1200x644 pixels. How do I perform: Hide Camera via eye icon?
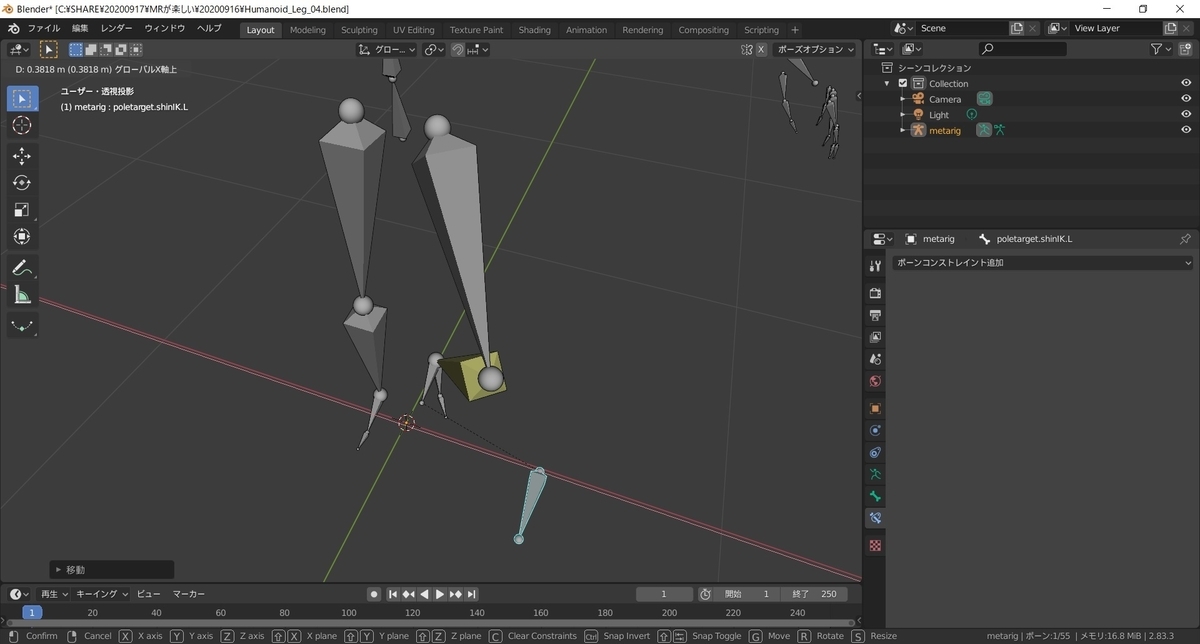point(1186,99)
